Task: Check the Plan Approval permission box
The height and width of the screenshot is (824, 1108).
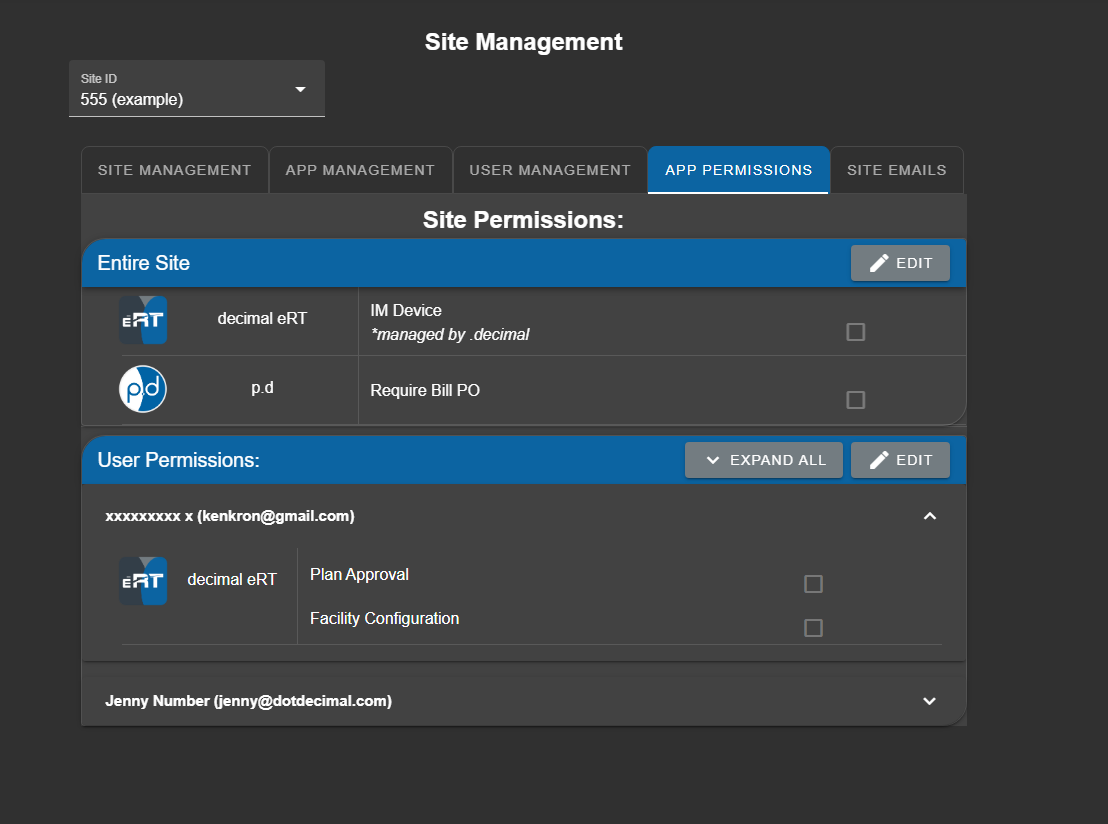Action: point(813,584)
